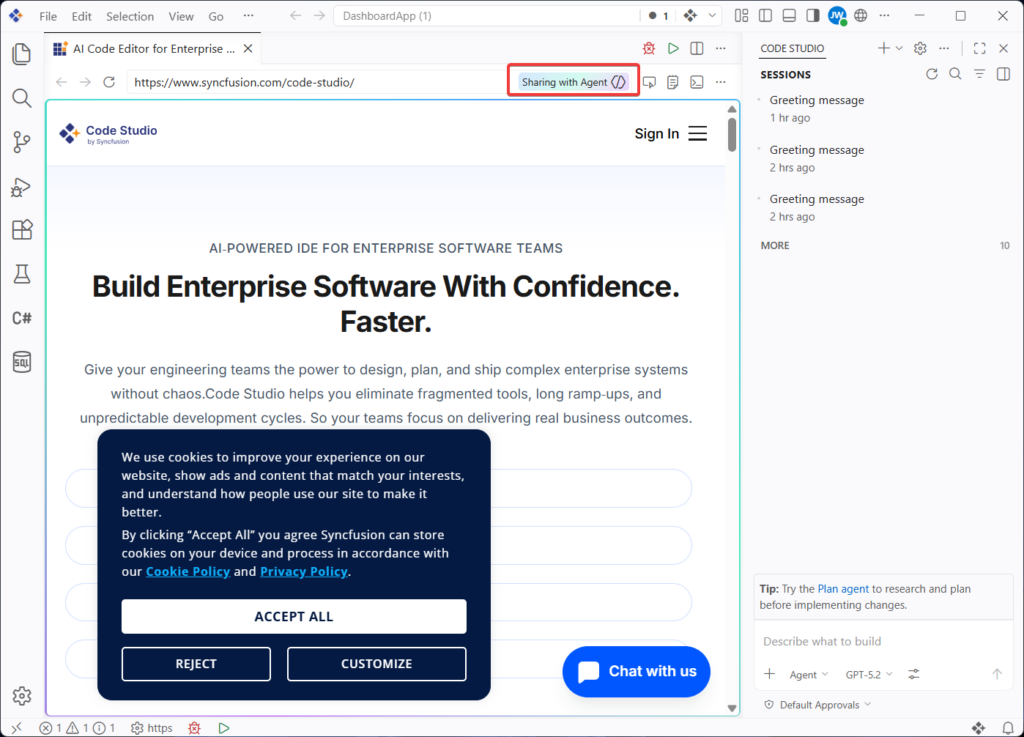Click the https ports status bar entry
The image size is (1024, 737).
pos(152,728)
